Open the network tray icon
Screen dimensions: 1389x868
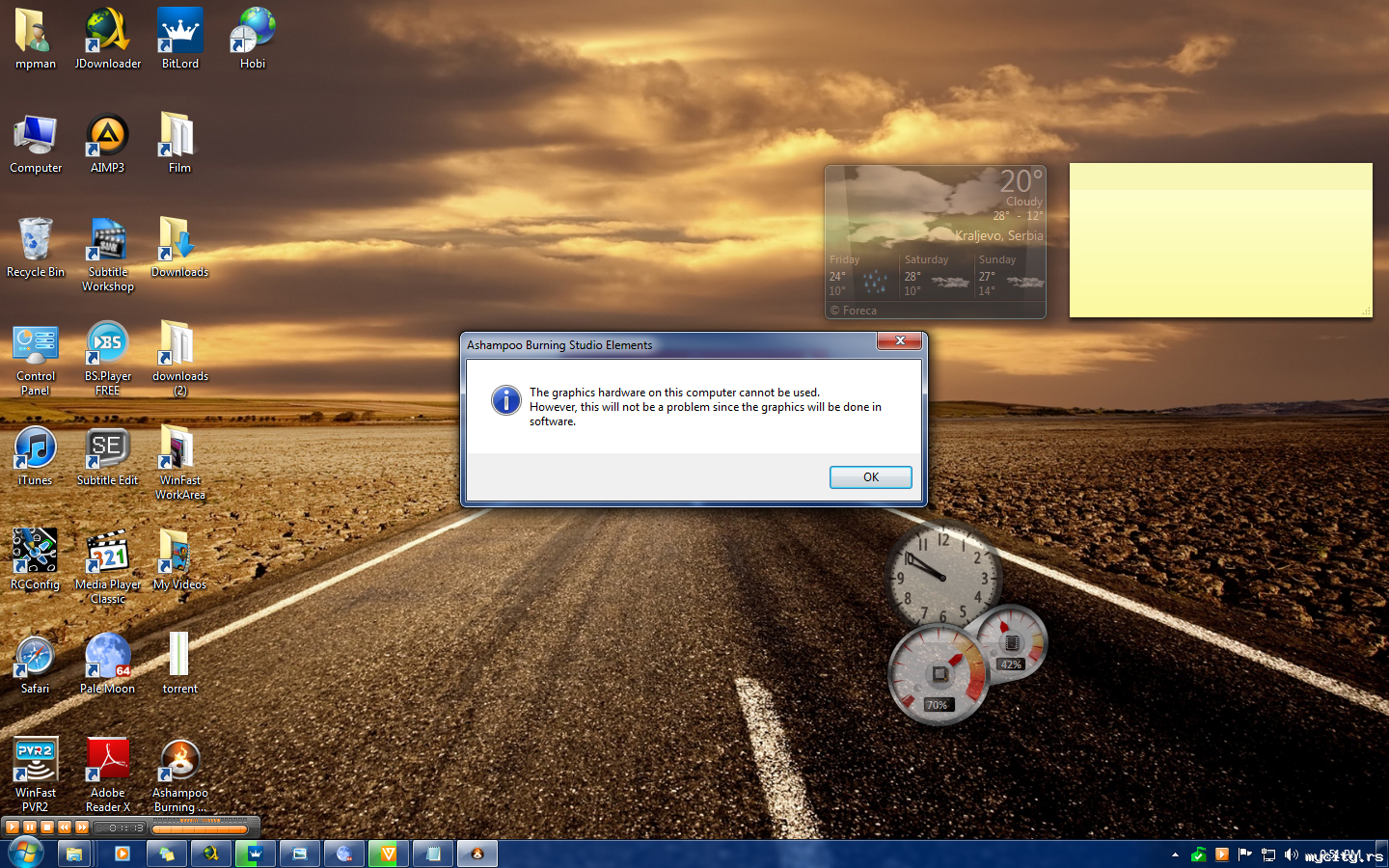point(1268,854)
